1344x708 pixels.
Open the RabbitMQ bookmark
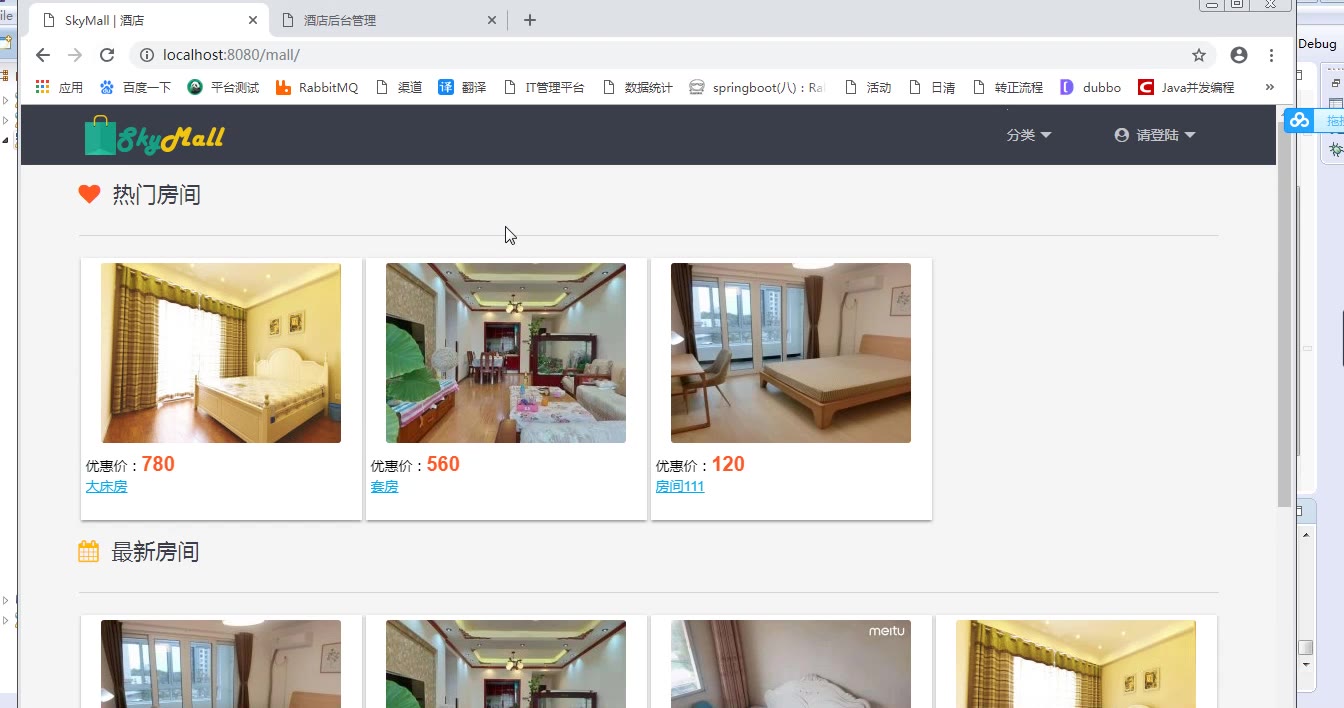click(316, 87)
